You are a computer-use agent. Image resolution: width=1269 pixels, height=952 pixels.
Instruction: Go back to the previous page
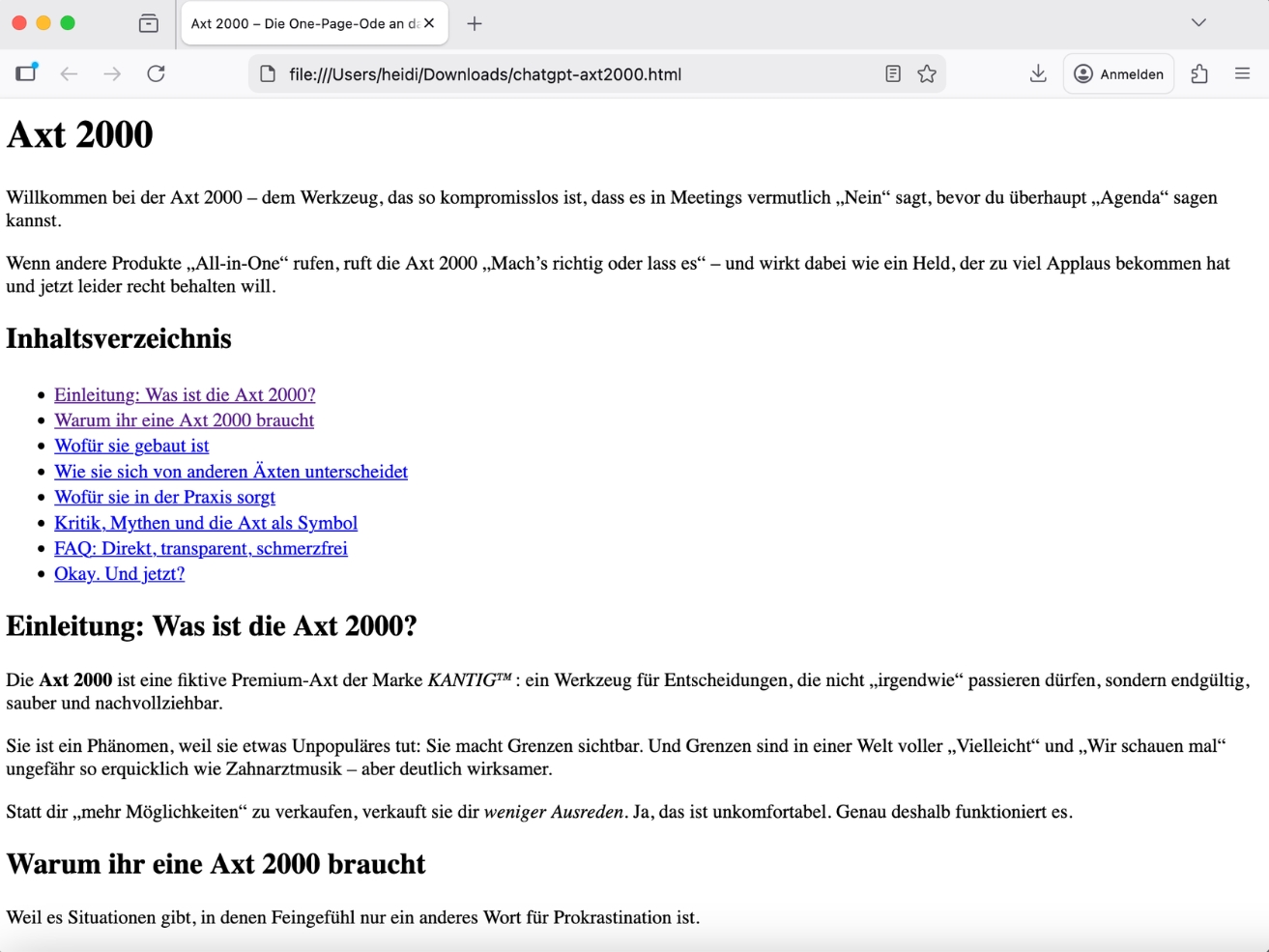[x=69, y=73]
